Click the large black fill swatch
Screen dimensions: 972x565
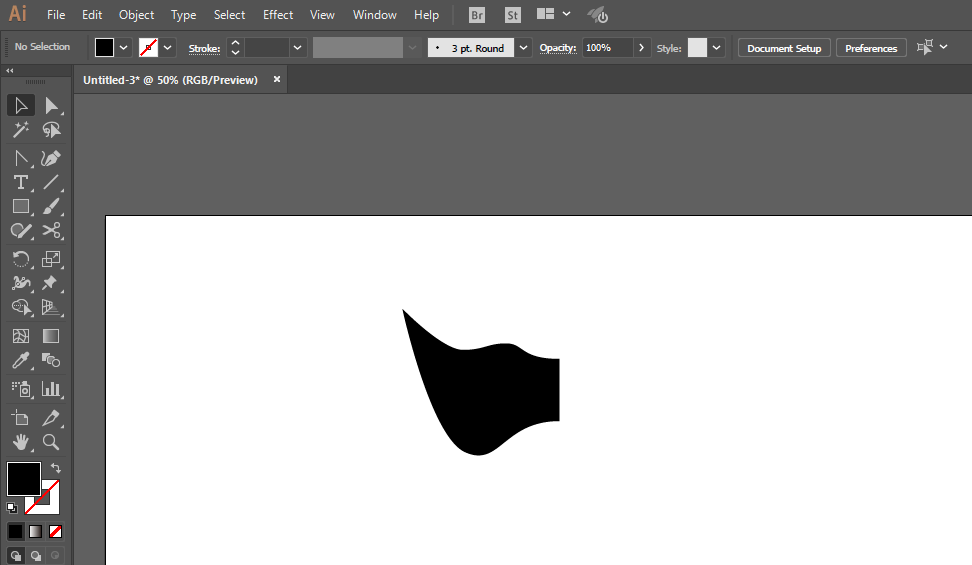(x=23, y=478)
